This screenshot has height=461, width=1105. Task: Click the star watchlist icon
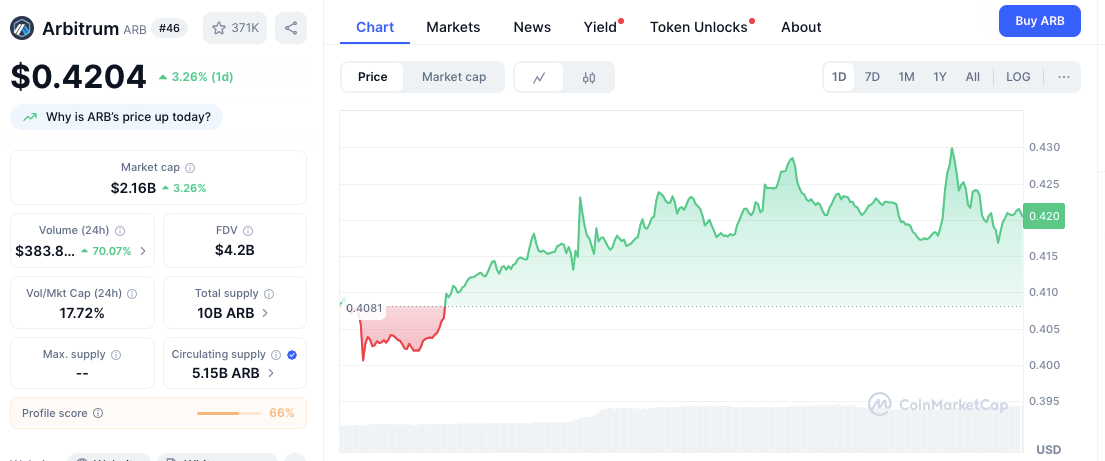(x=218, y=28)
